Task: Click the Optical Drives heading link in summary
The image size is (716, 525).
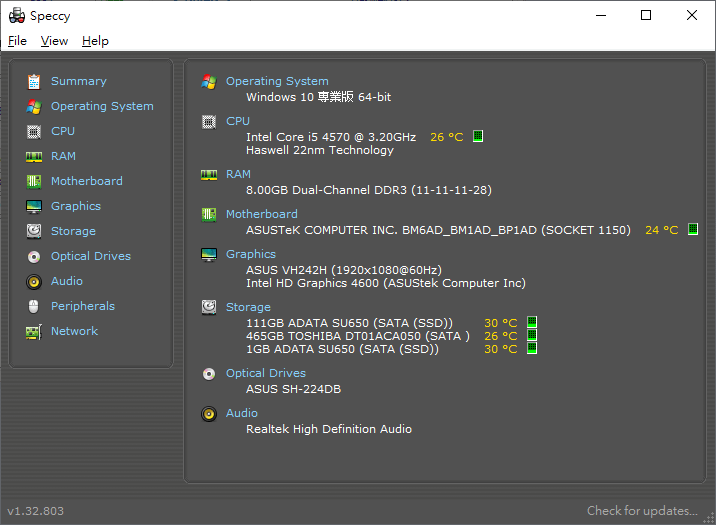Action: pos(266,373)
